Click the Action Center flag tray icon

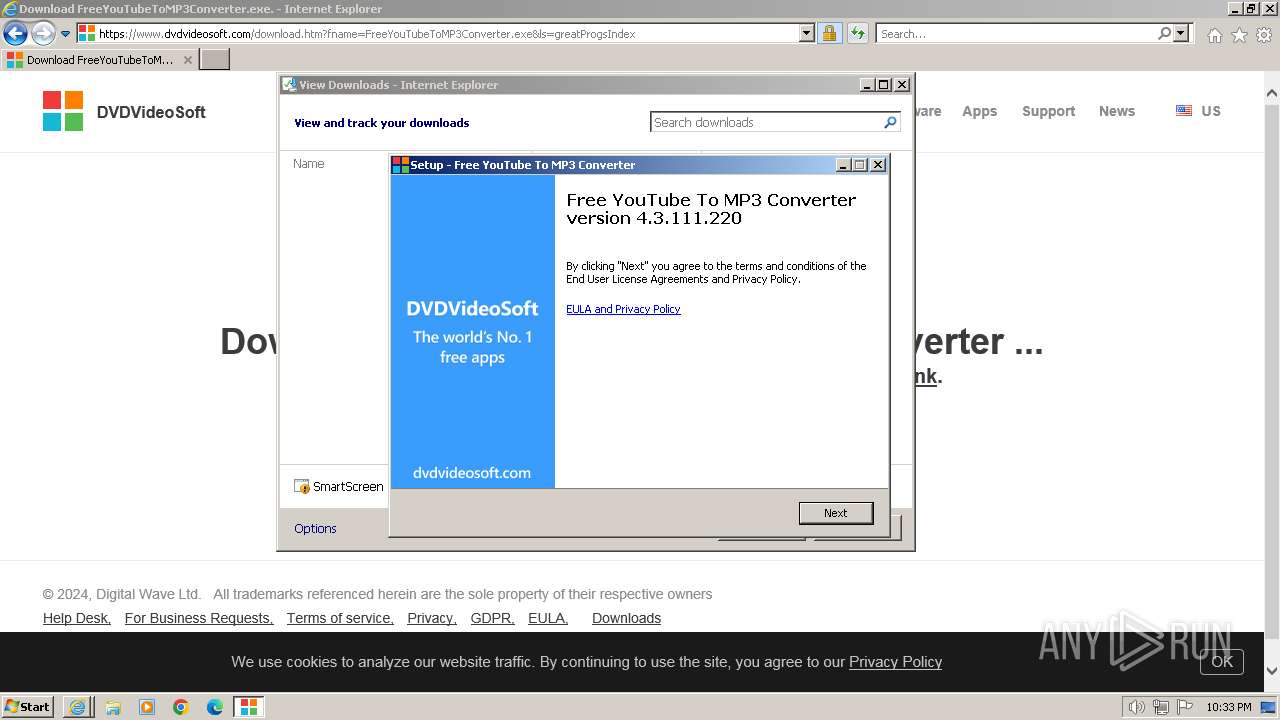[x=1185, y=707]
